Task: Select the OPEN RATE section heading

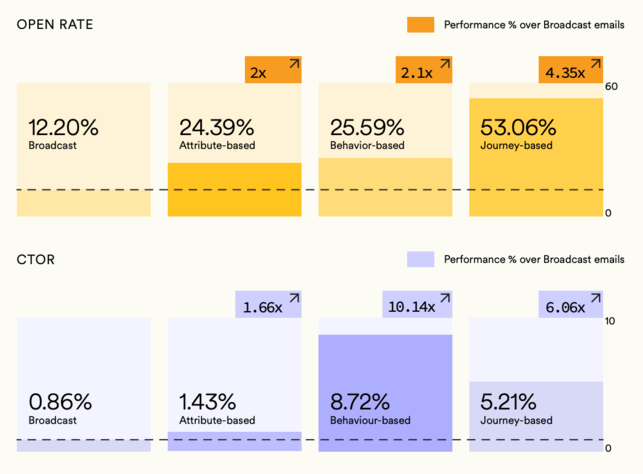Action: pyautogui.click(x=56, y=24)
